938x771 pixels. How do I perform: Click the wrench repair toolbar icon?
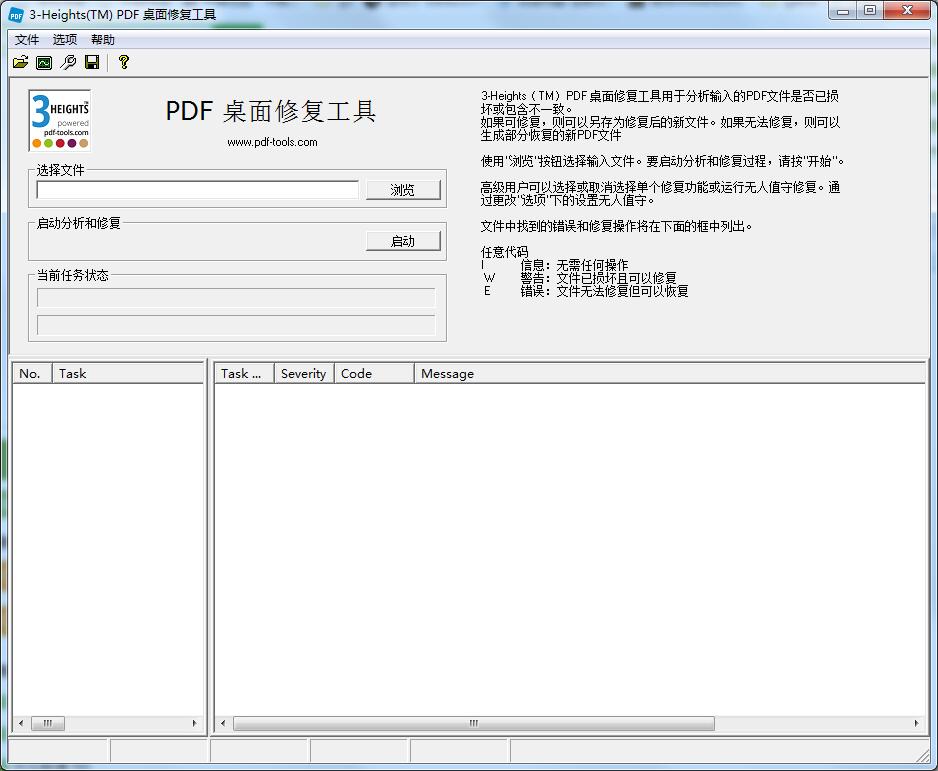(x=68, y=61)
